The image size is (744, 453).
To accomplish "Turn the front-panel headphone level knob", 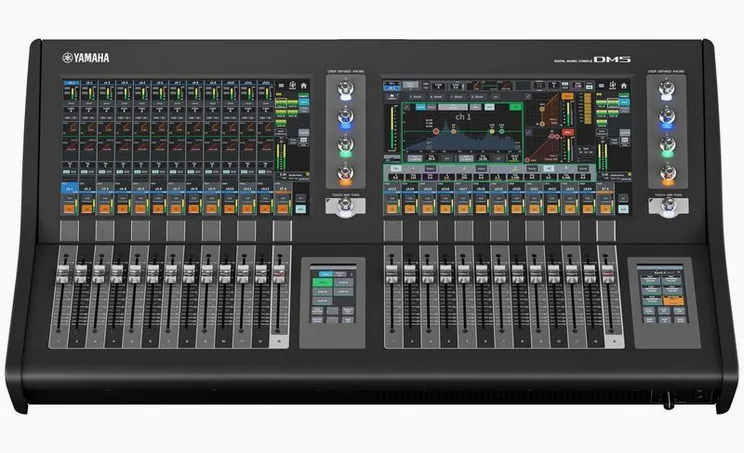I will (x=669, y=399).
